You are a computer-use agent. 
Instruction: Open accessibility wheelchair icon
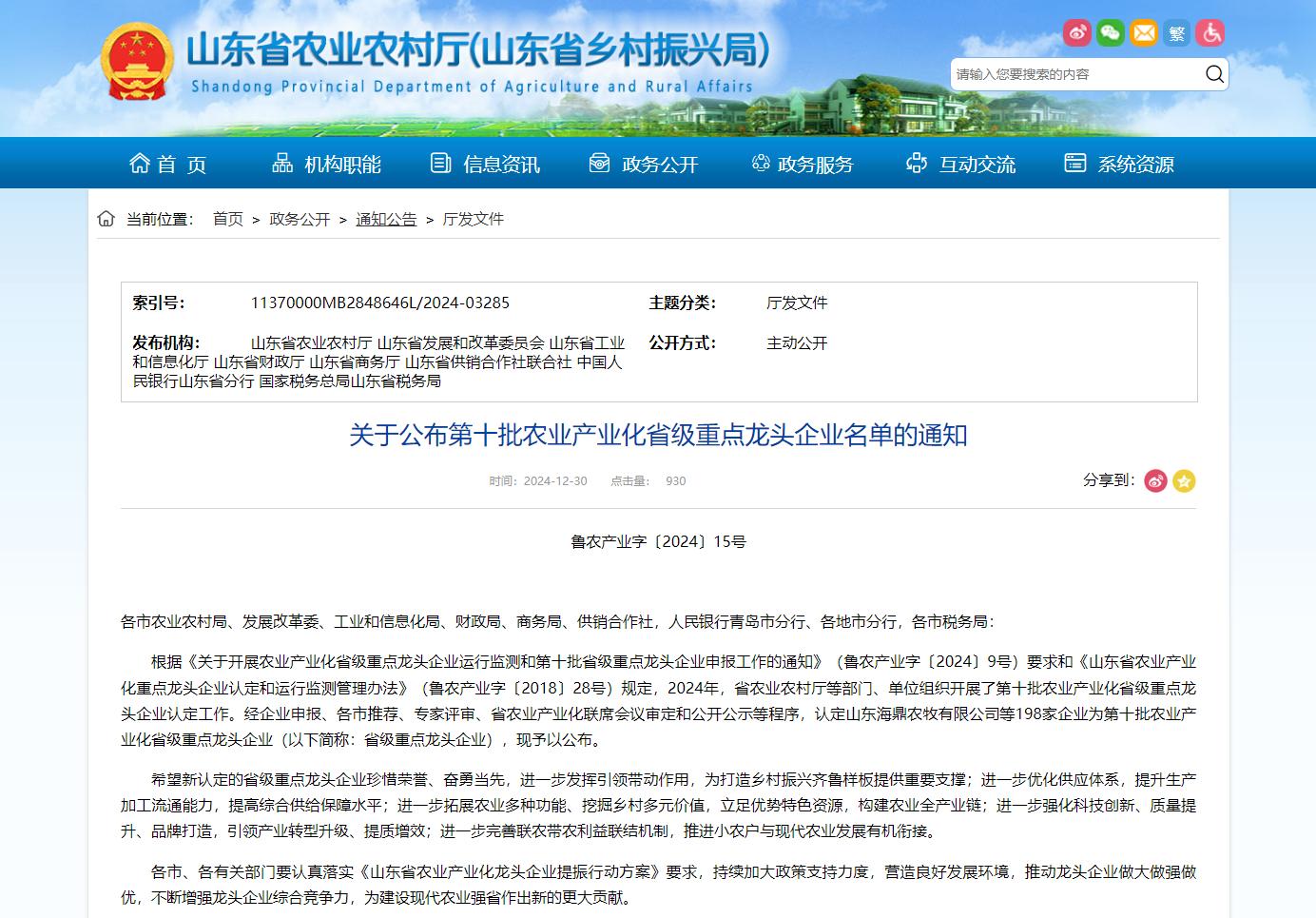(x=1210, y=33)
